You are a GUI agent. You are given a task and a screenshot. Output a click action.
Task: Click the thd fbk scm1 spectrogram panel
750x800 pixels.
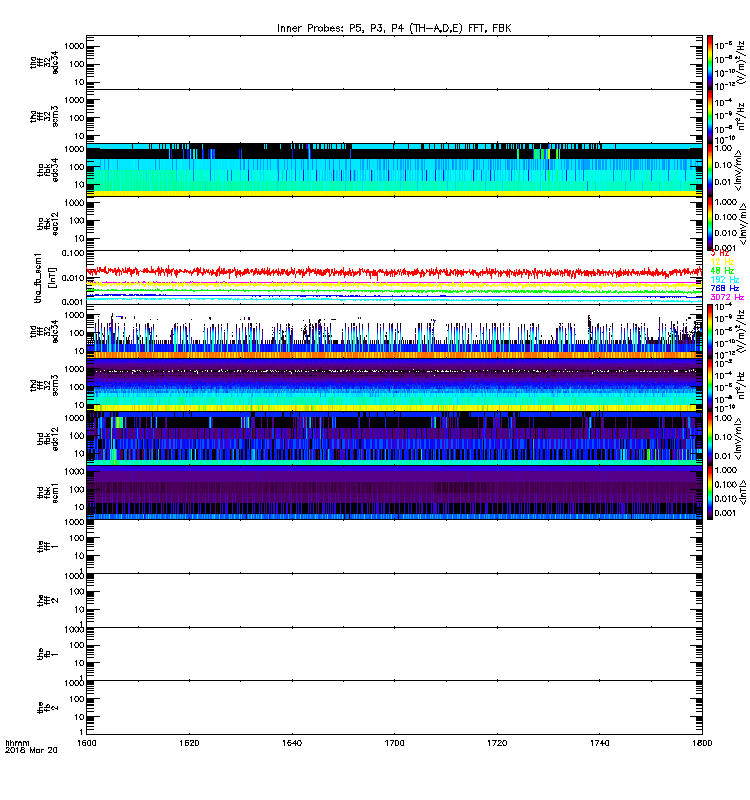[x=394, y=493]
